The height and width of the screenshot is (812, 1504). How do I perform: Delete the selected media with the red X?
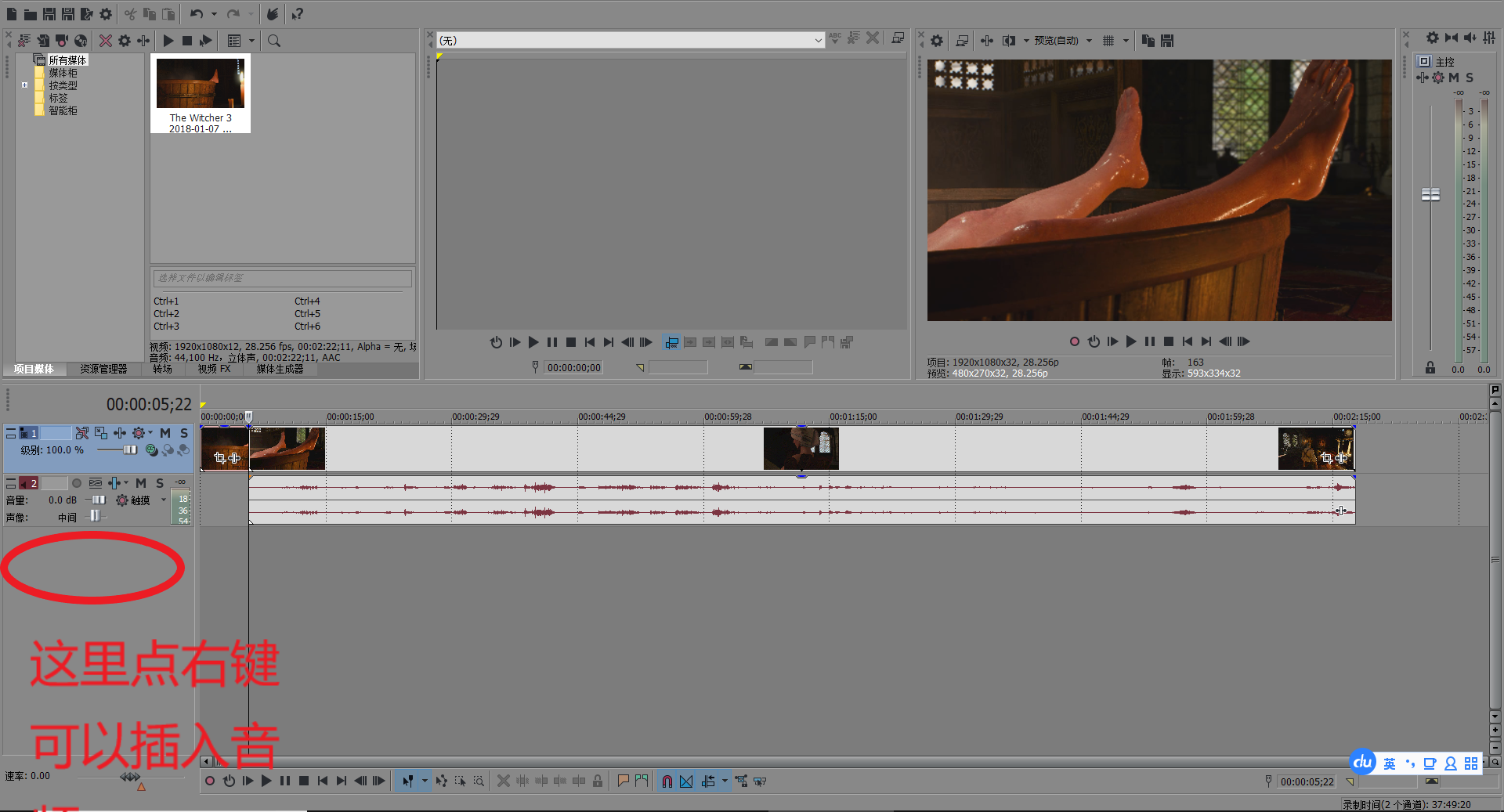click(x=106, y=41)
